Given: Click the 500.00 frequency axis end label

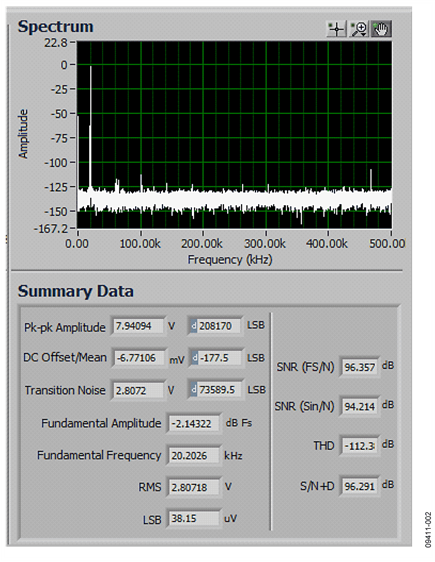Looking at the screenshot, I should click(387, 244).
